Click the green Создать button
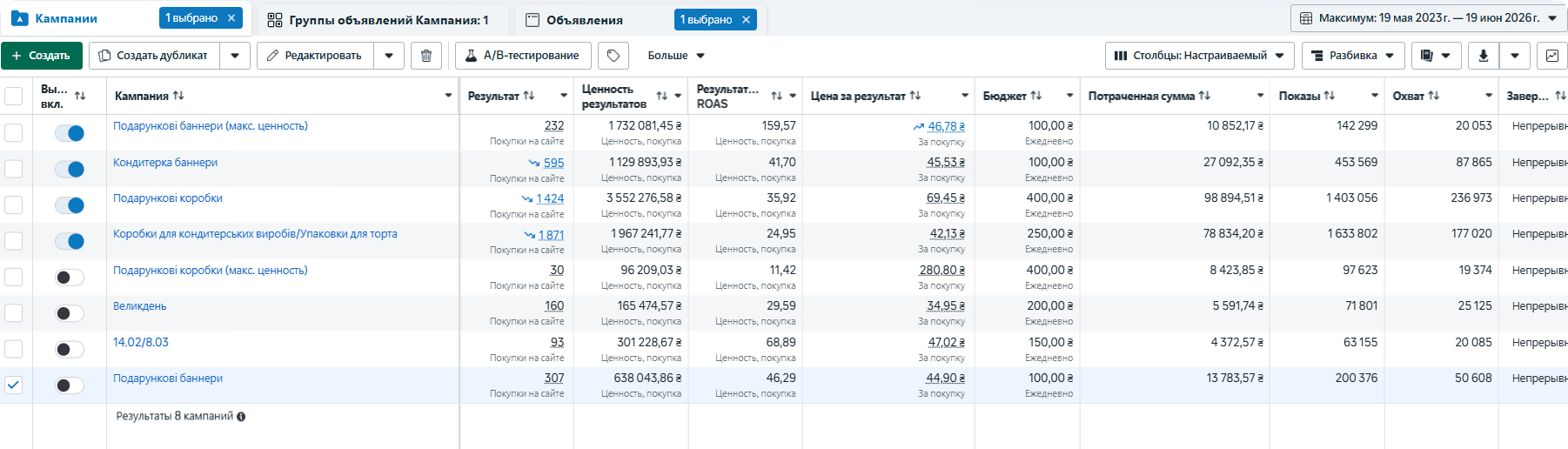1568x449 pixels. tap(42, 56)
